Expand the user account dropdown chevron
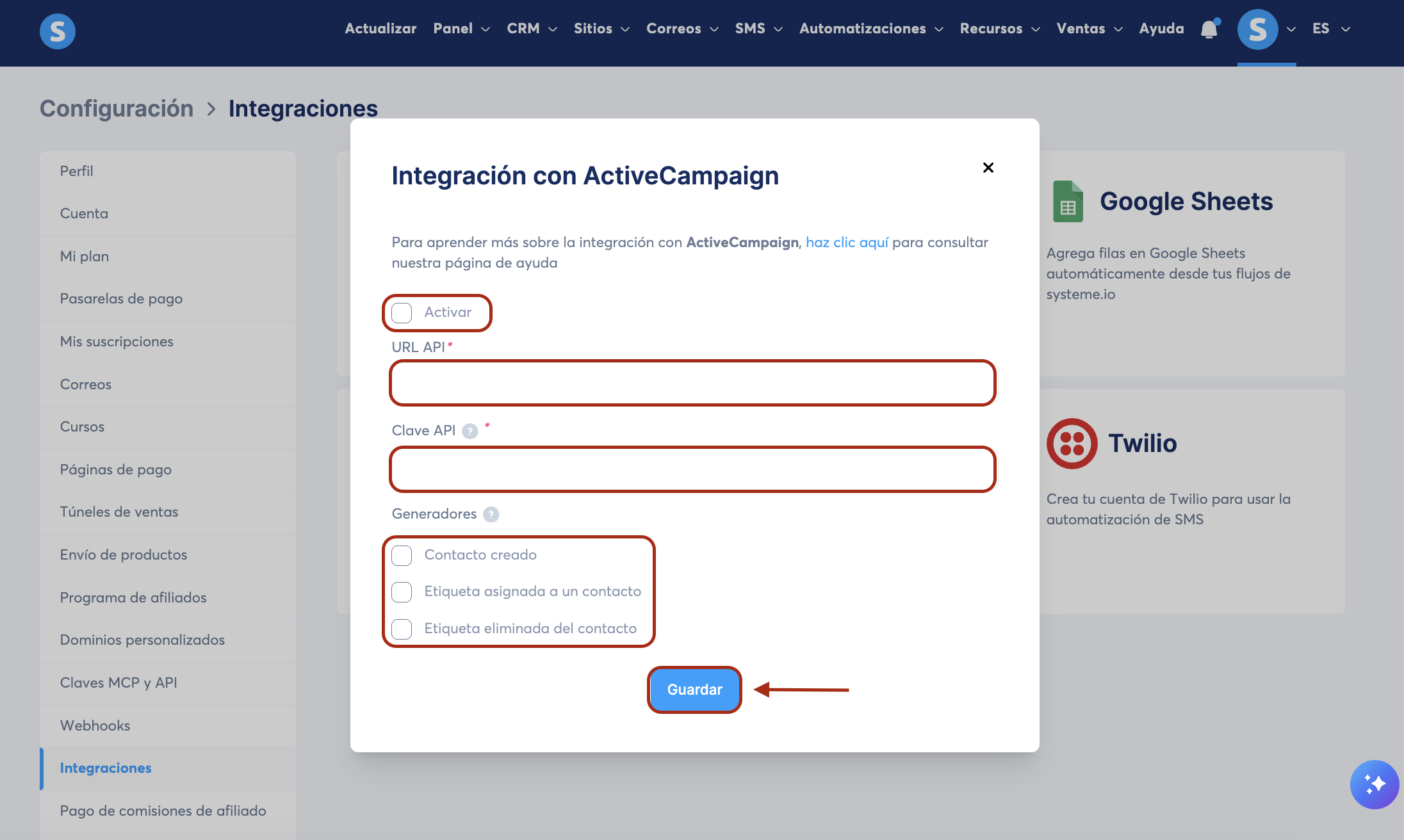 coord(1291,29)
